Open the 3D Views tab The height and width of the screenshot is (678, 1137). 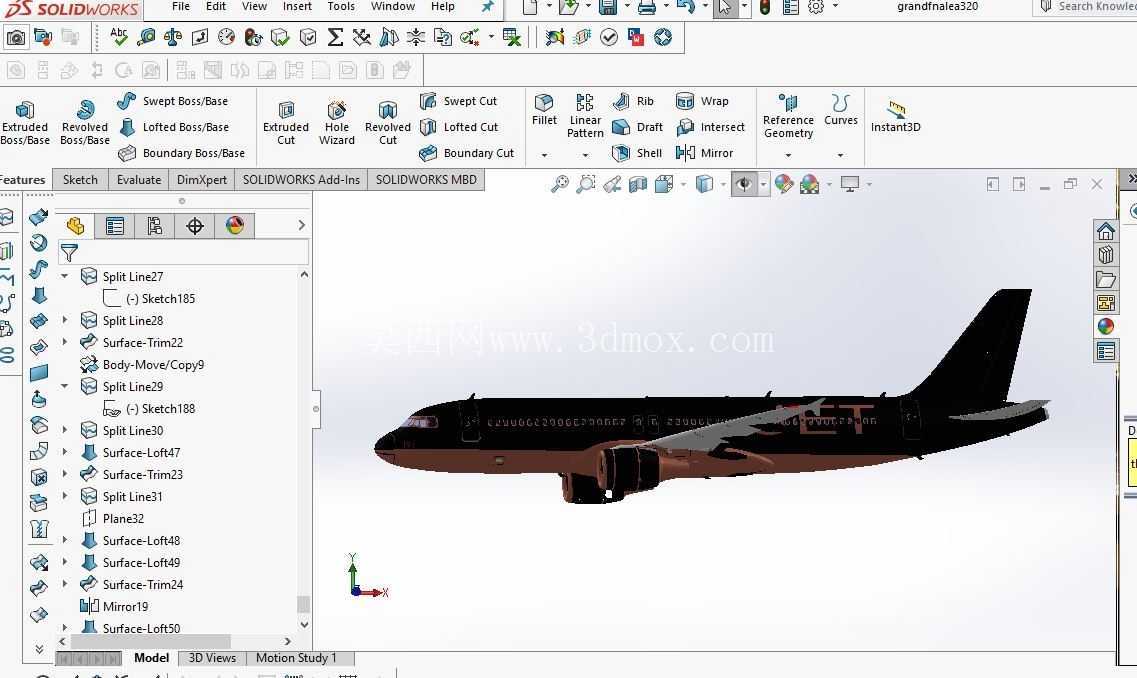[x=212, y=658]
